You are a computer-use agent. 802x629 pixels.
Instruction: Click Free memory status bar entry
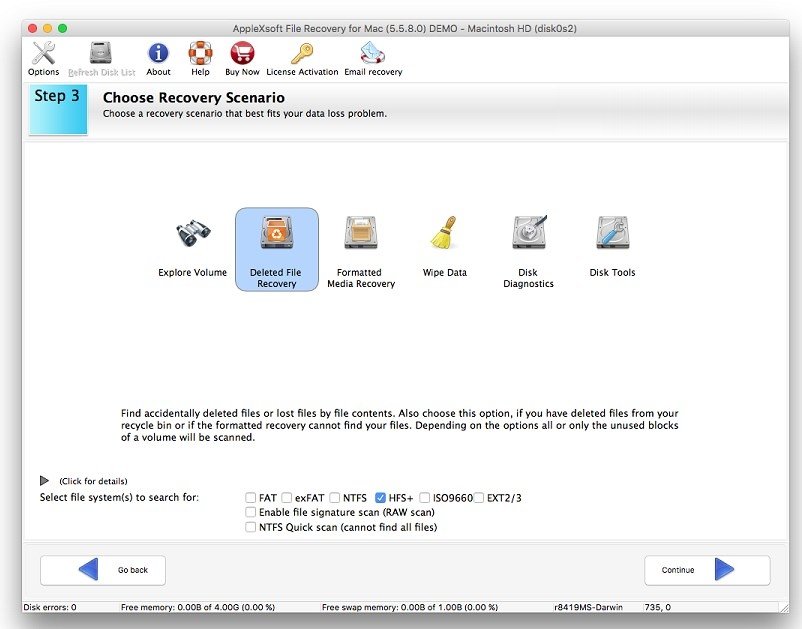(x=198, y=607)
